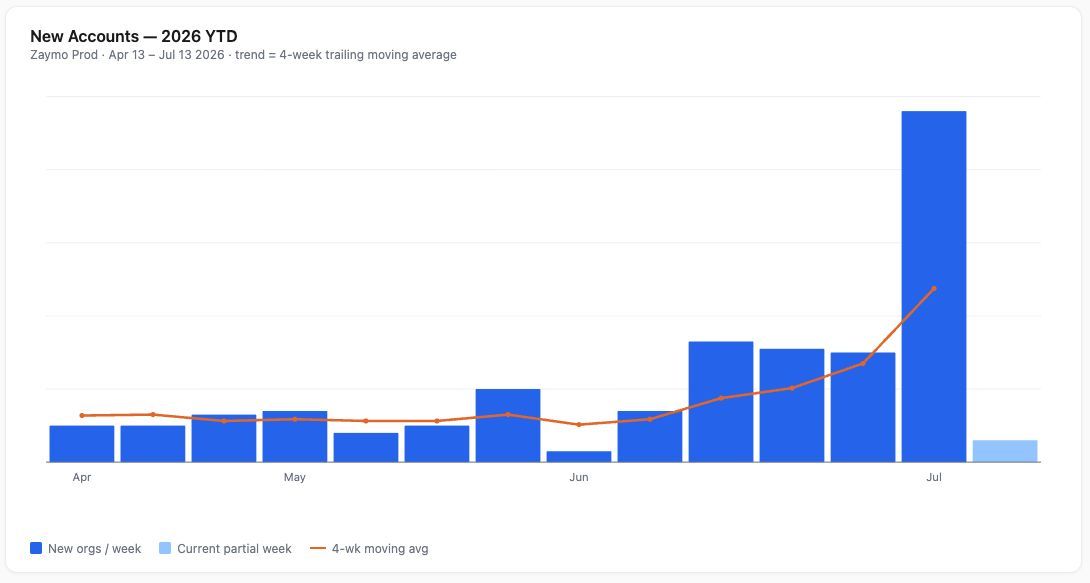1090x583 pixels.
Task: Toggle the '4-wk moving avg' legend entry
Action: (369, 548)
